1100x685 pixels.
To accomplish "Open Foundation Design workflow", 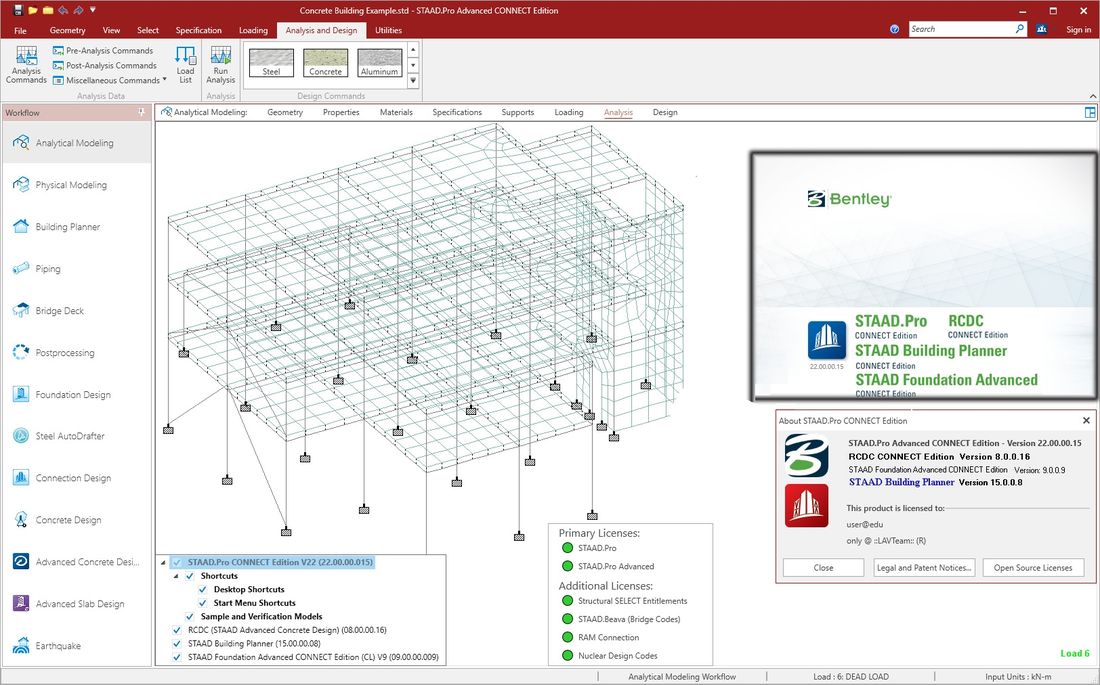I will point(76,394).
